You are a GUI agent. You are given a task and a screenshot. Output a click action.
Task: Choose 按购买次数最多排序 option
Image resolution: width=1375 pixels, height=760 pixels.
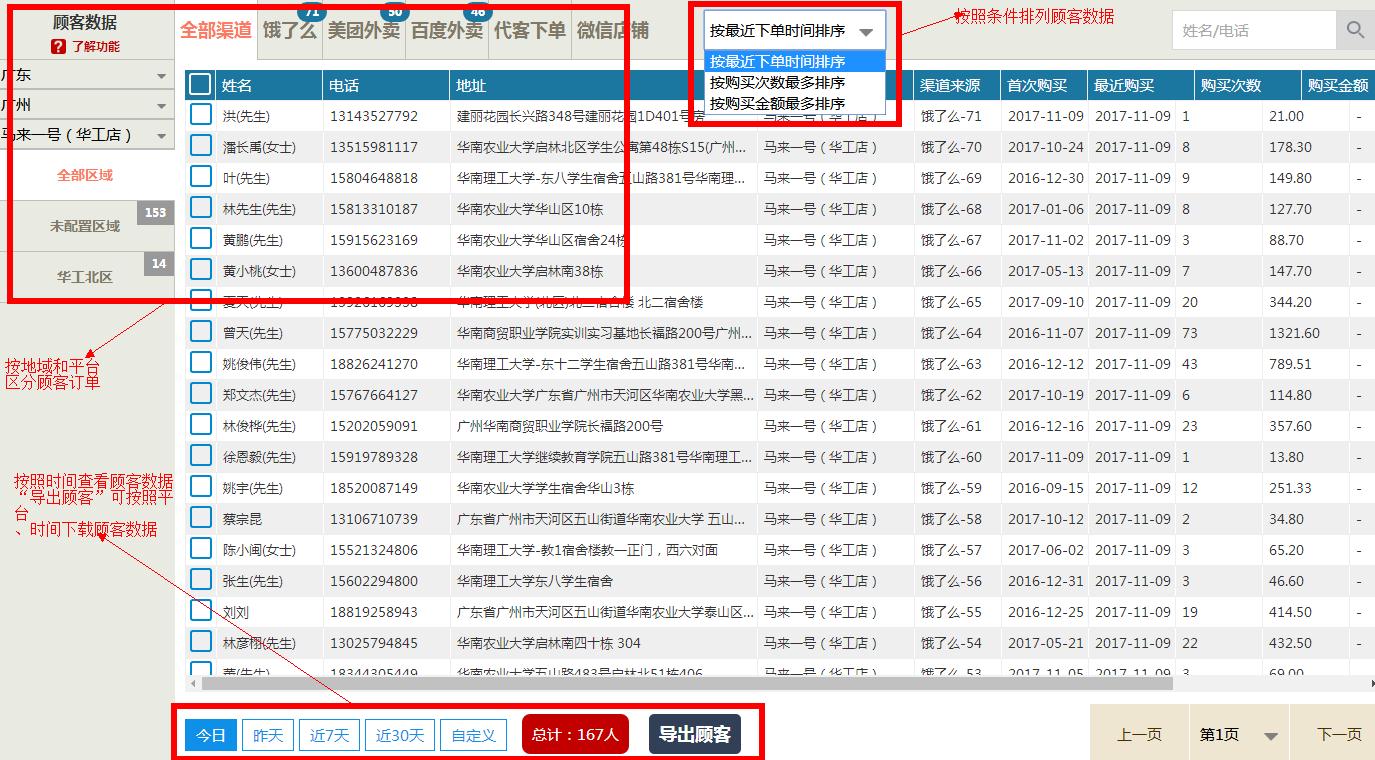795,82
